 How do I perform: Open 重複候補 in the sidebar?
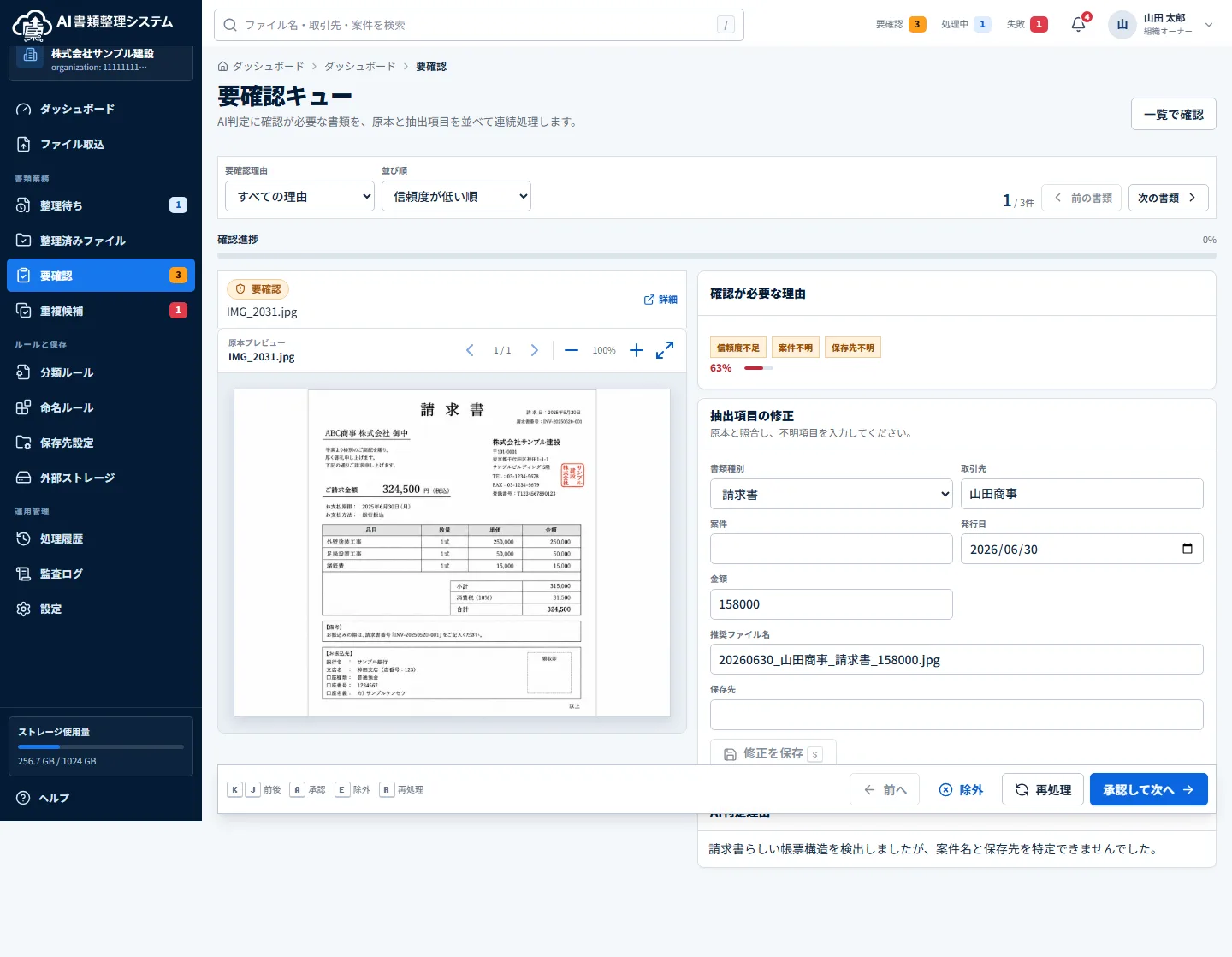(101, 311)
